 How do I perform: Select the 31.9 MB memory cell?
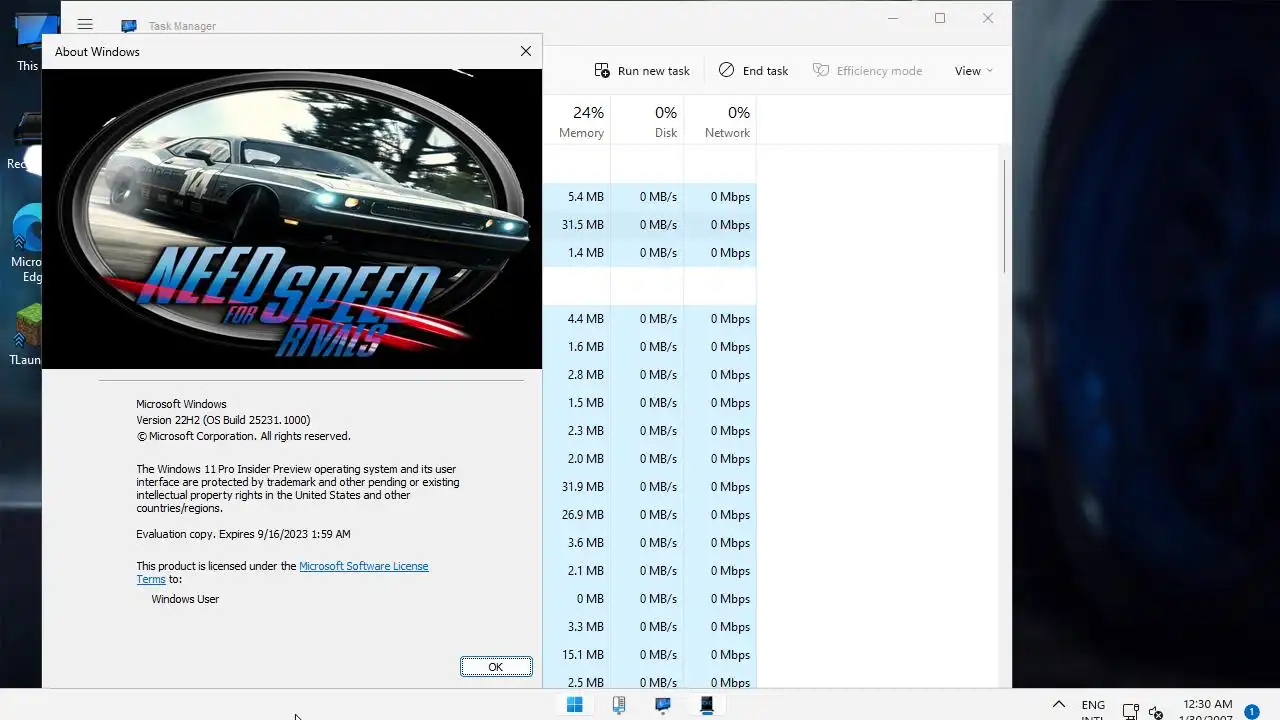tap(577, 487)
